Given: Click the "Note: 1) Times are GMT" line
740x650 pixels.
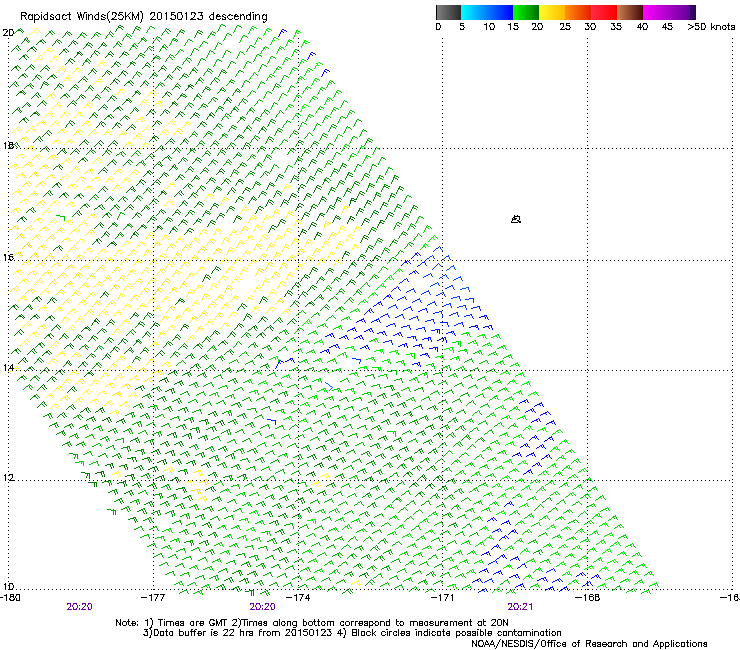Looking at the screenshot, I should (x=311, y=623).
